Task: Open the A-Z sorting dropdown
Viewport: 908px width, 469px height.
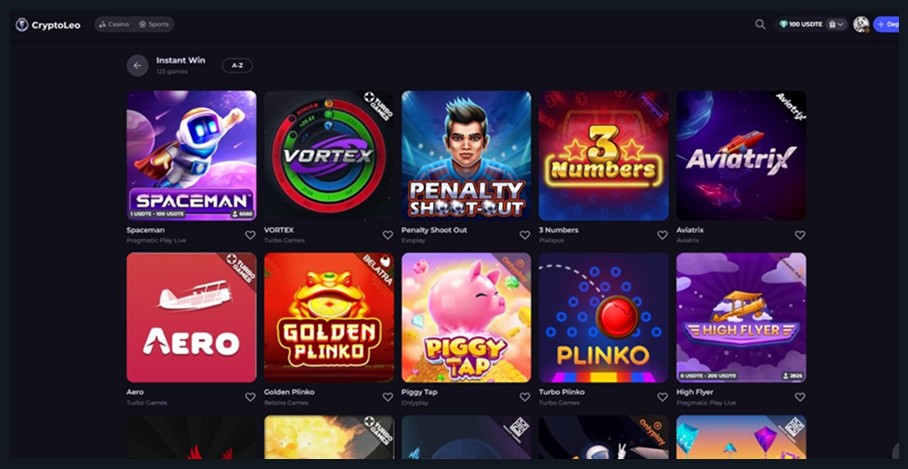Action: (x=237, y=65)
